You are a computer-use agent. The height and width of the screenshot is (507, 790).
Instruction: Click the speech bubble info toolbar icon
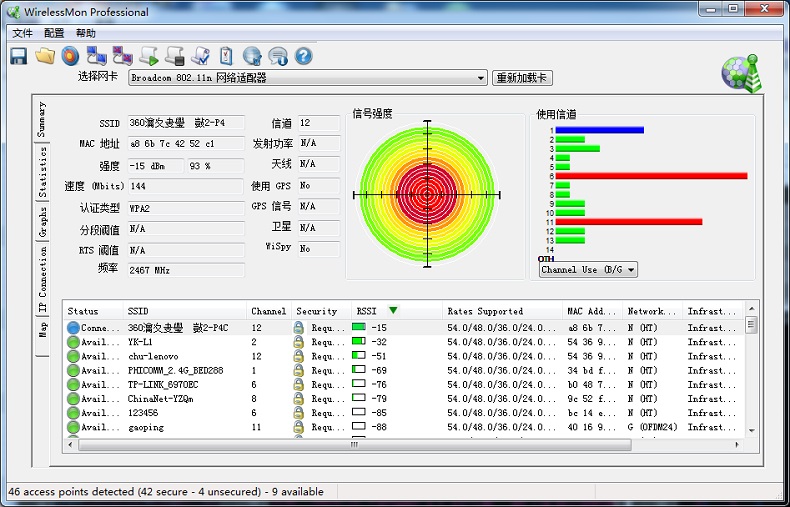278,56
